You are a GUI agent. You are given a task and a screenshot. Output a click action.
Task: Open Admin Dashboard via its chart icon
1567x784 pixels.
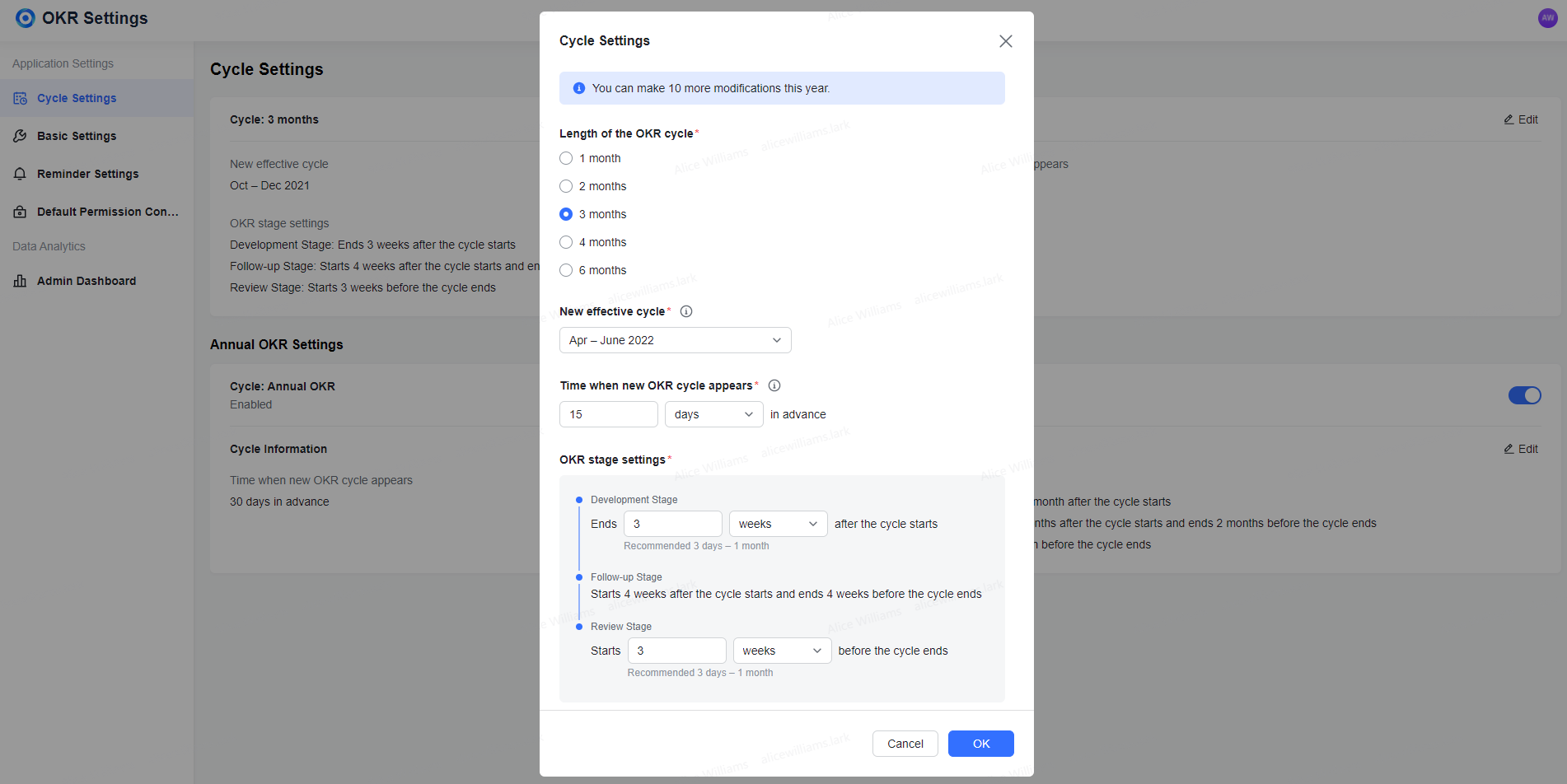click(20, 280)
